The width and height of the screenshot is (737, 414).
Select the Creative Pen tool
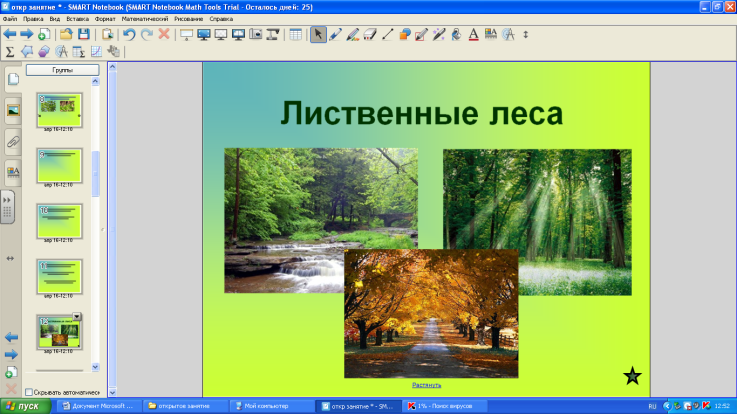click(x=353, y=34)
